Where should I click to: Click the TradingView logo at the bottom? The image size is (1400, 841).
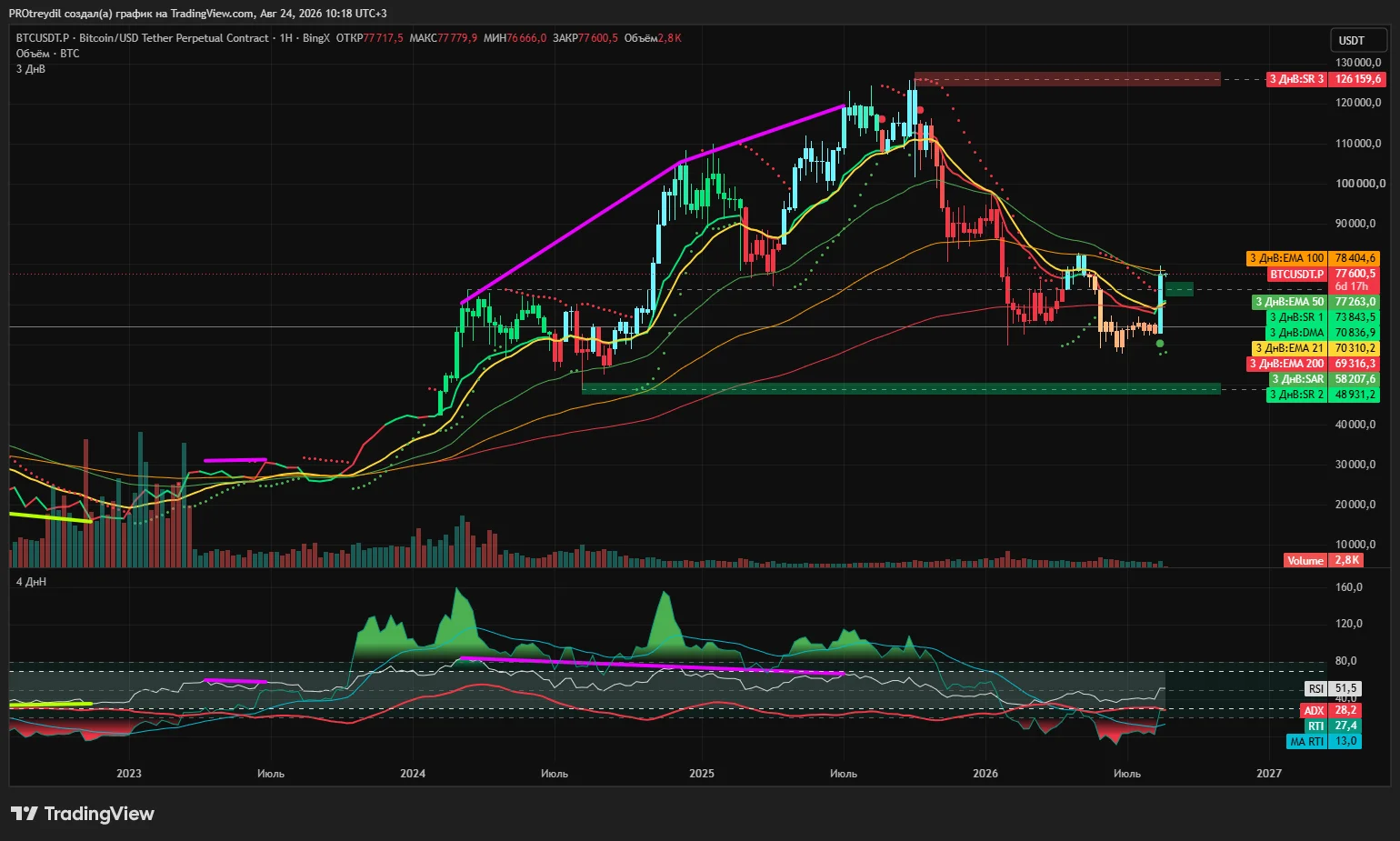click(83, 814)
